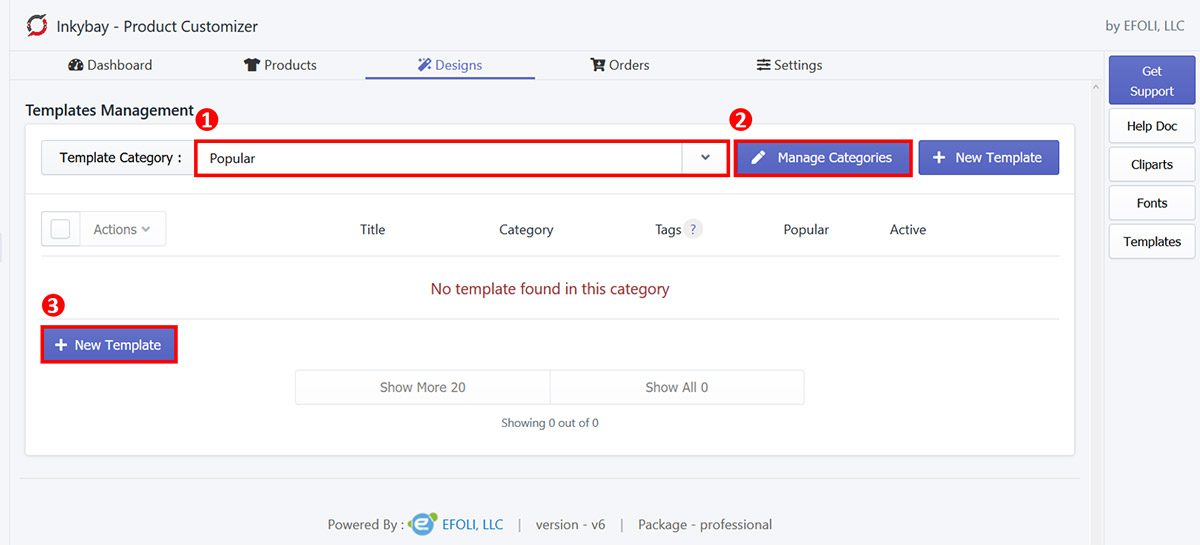Click New Template button below the table
This screenshot has width=1200, height=545.
(x=109, y=345)
